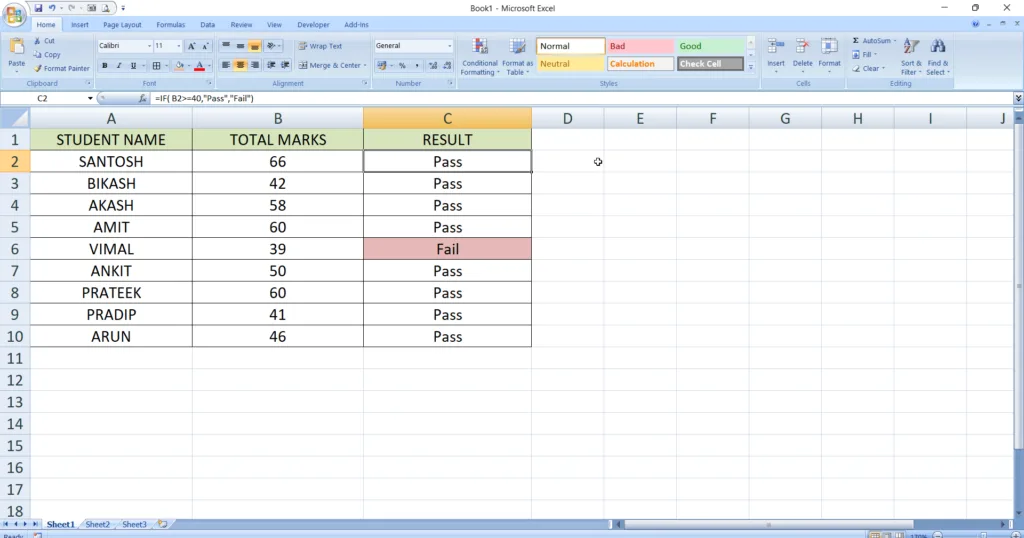
Task: Toggle Middle Align
Action: pyautogui.click(x=240, y=46)
